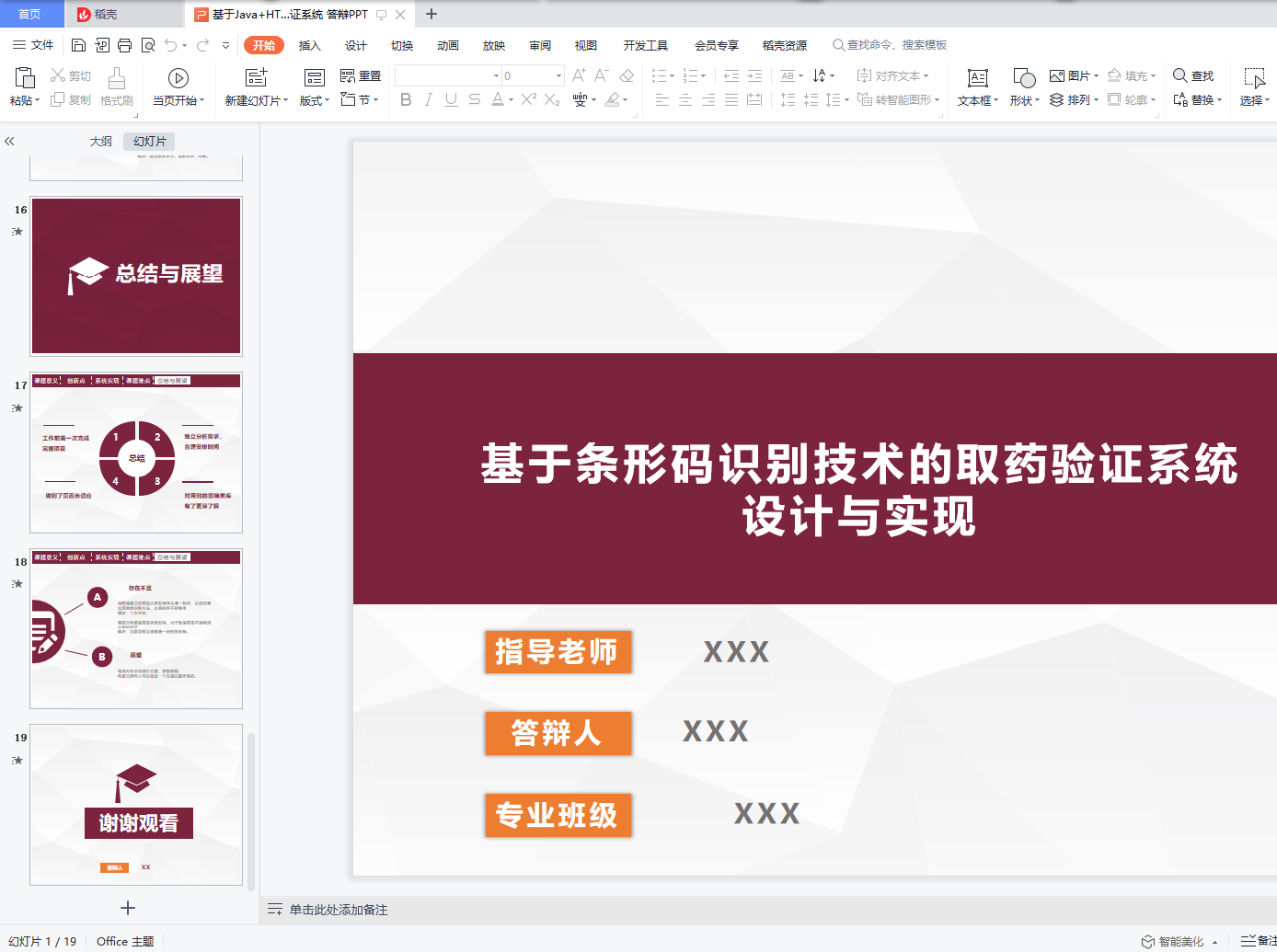
Task: Toggle Underline formatting
Action: (x=451, y=99)
